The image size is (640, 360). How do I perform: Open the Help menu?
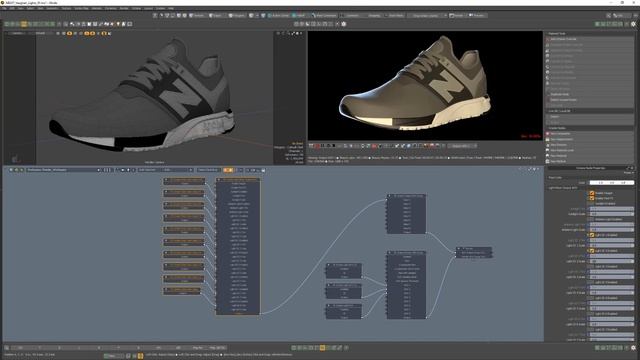(x=171, y=8)
